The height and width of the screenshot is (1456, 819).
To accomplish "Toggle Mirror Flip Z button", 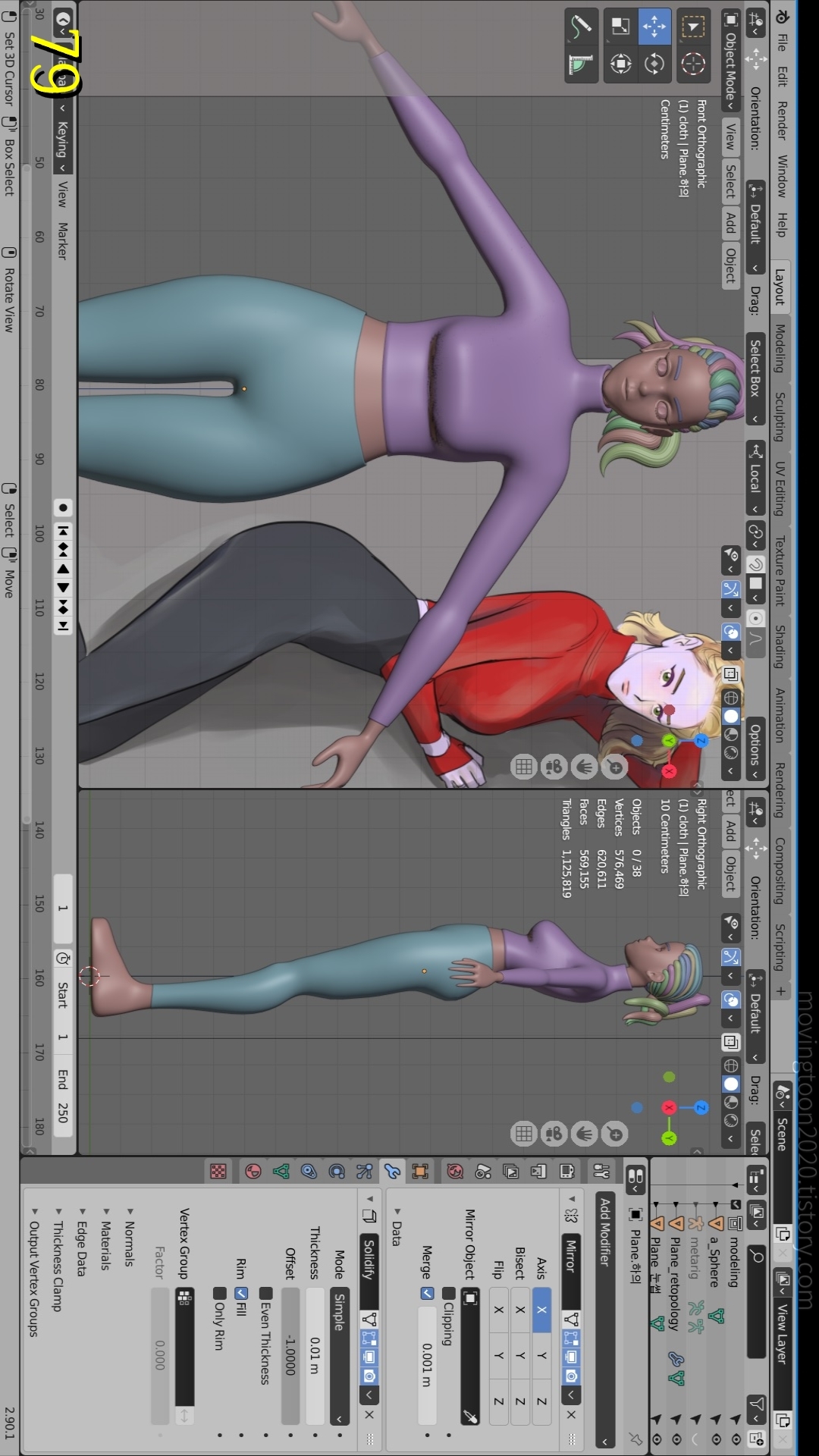I will (498, 1401).
